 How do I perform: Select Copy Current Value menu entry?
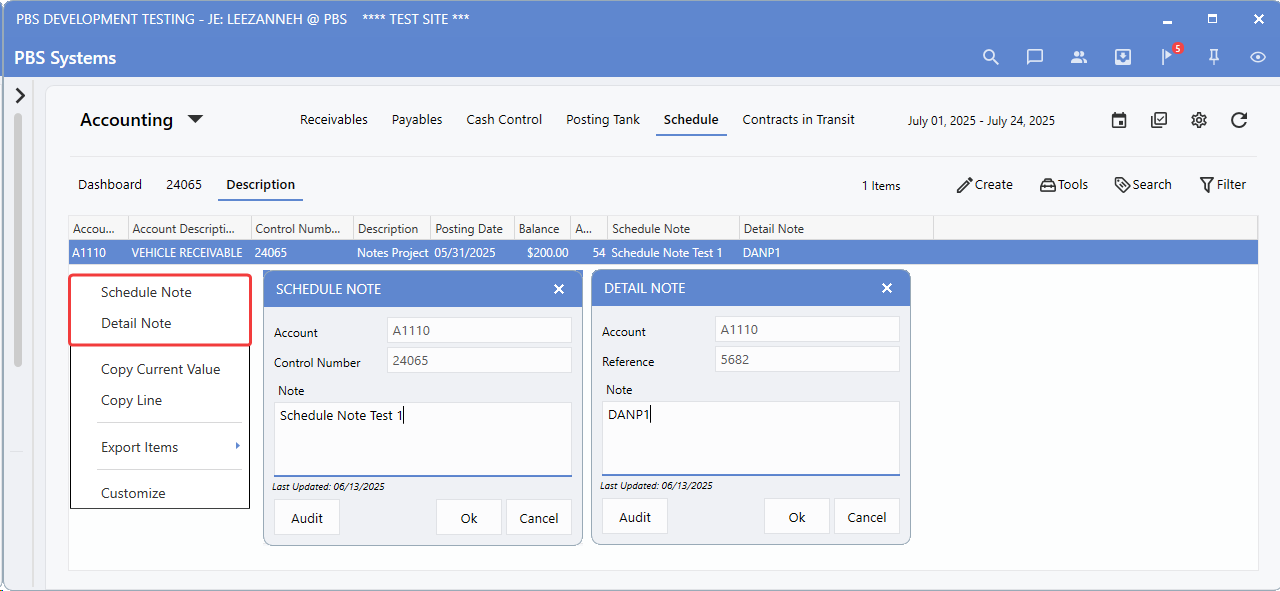coord(160,369)
